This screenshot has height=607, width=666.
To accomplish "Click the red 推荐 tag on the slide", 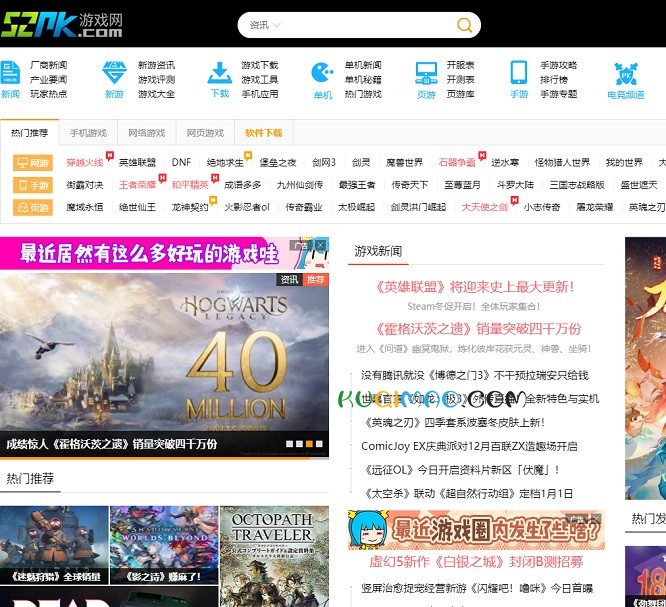I will coord(316,280).
